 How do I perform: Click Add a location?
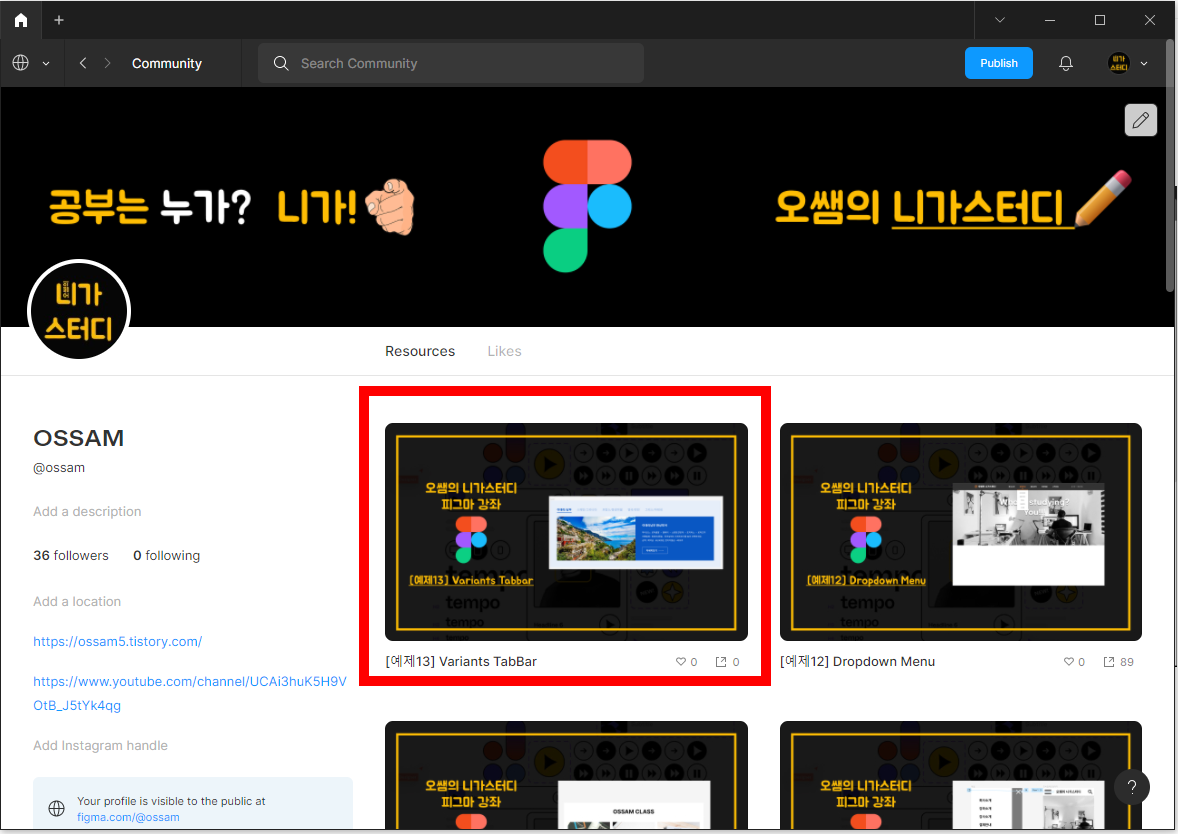pos(77,602)
